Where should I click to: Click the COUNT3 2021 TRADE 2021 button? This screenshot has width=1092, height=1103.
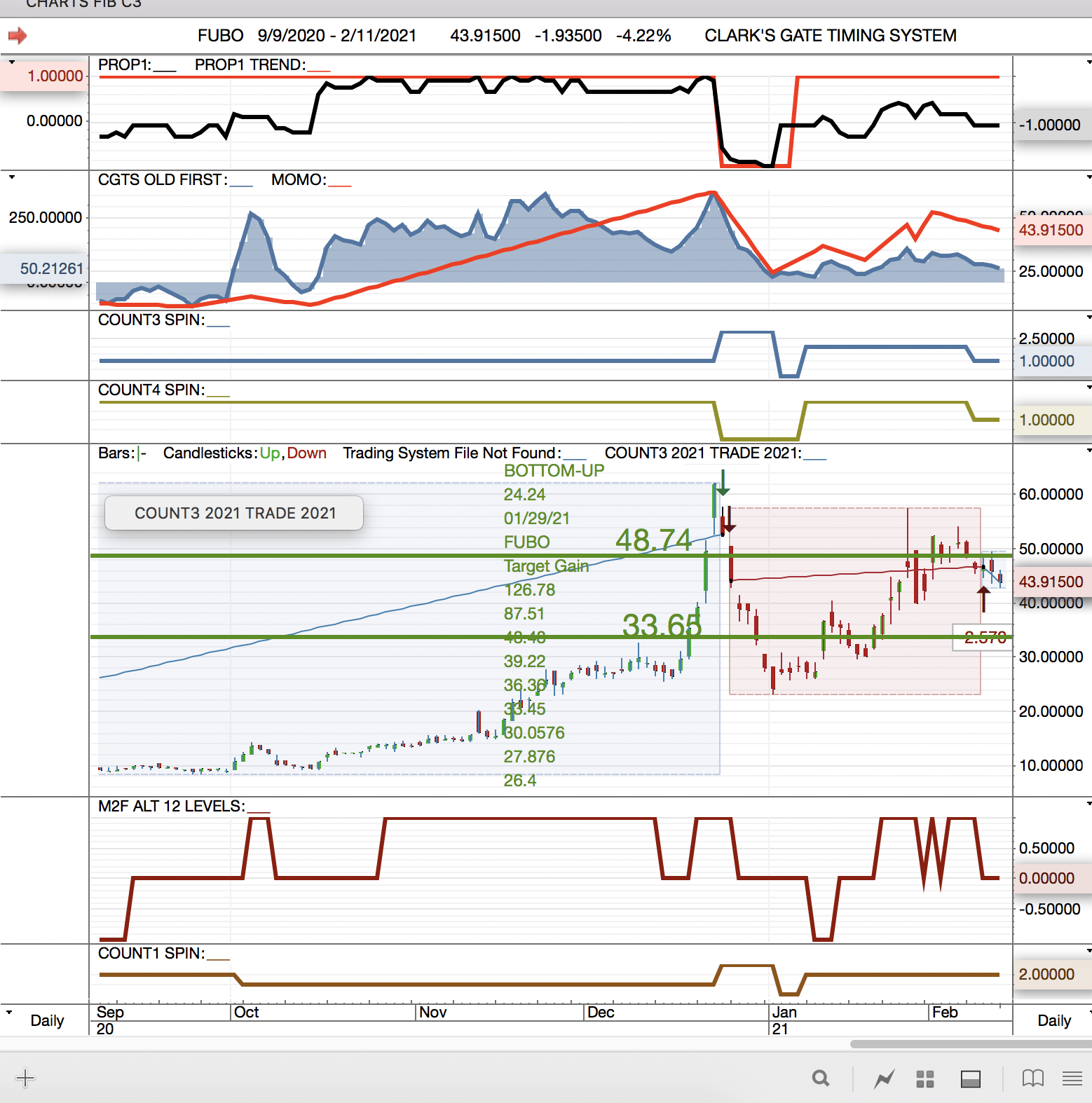click(234, 513)
